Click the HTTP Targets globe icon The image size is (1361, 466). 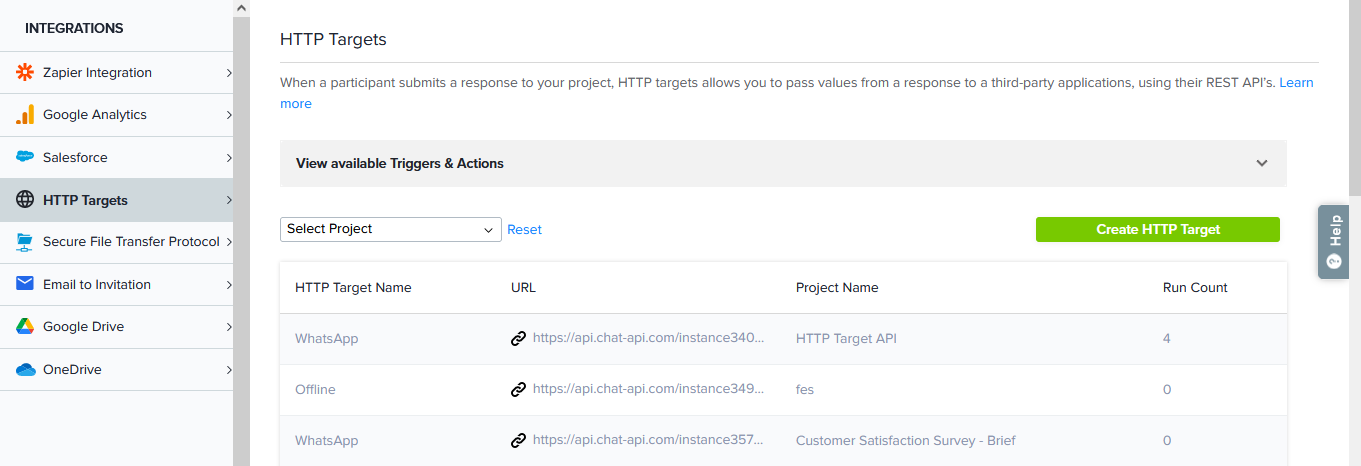click(25, 200)
